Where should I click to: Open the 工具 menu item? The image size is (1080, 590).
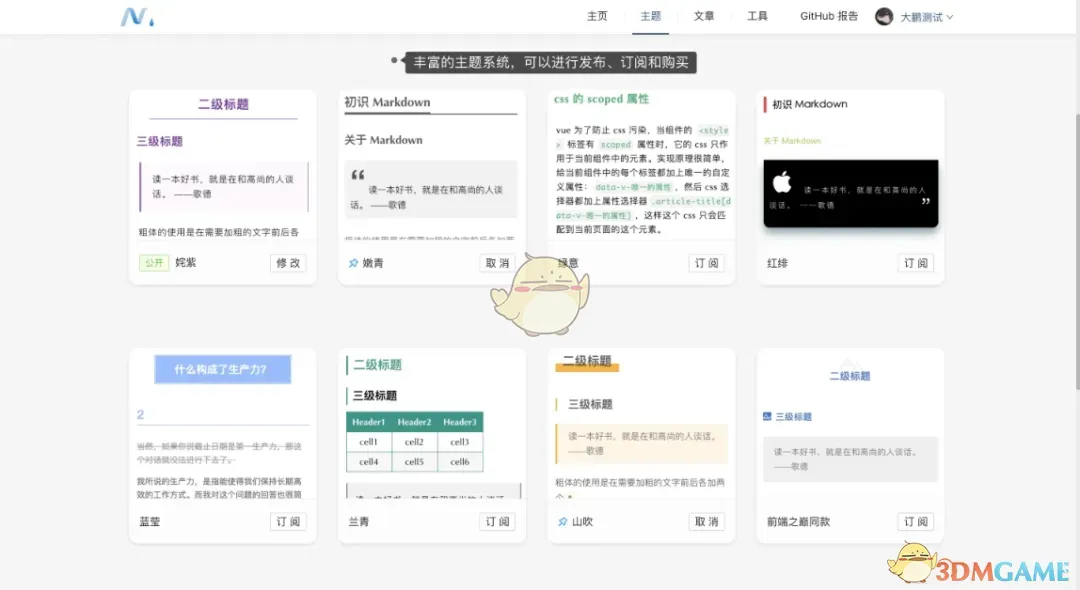(x=757, y=16)
